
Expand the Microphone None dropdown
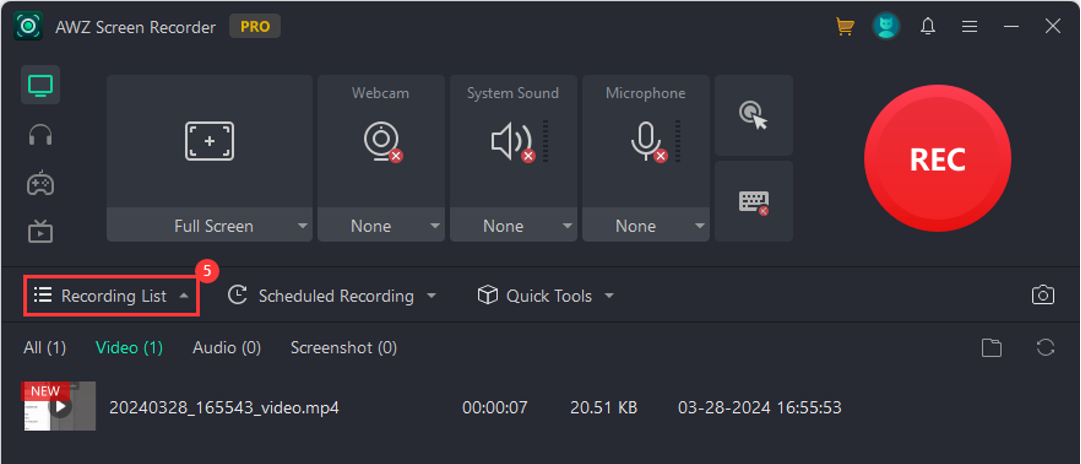(699, 226)
